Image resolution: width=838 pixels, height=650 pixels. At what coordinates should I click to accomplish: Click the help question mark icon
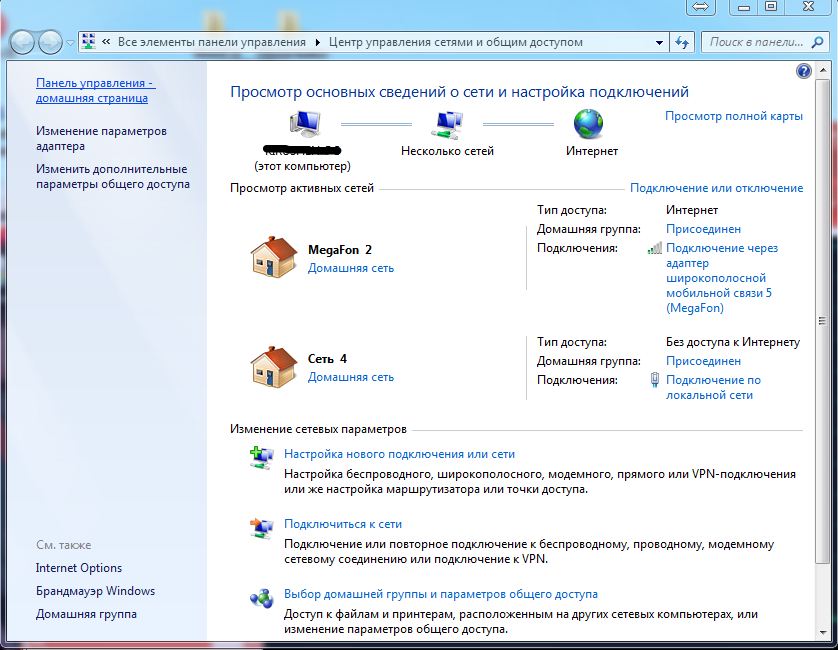pos(803,71)
